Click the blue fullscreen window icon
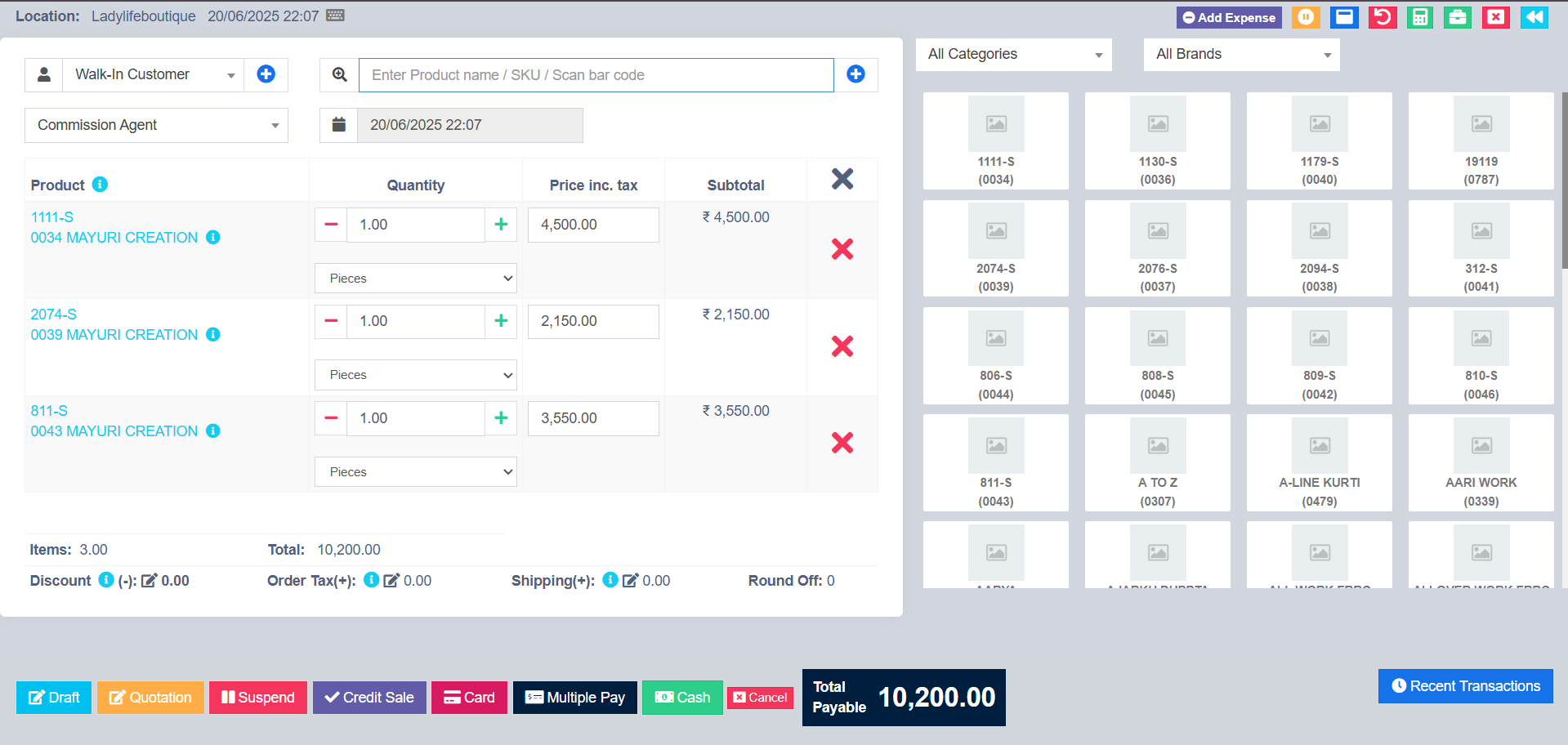Viewport: 1568px width, 745px height. pyautogui.click(x=1344, y=17)
